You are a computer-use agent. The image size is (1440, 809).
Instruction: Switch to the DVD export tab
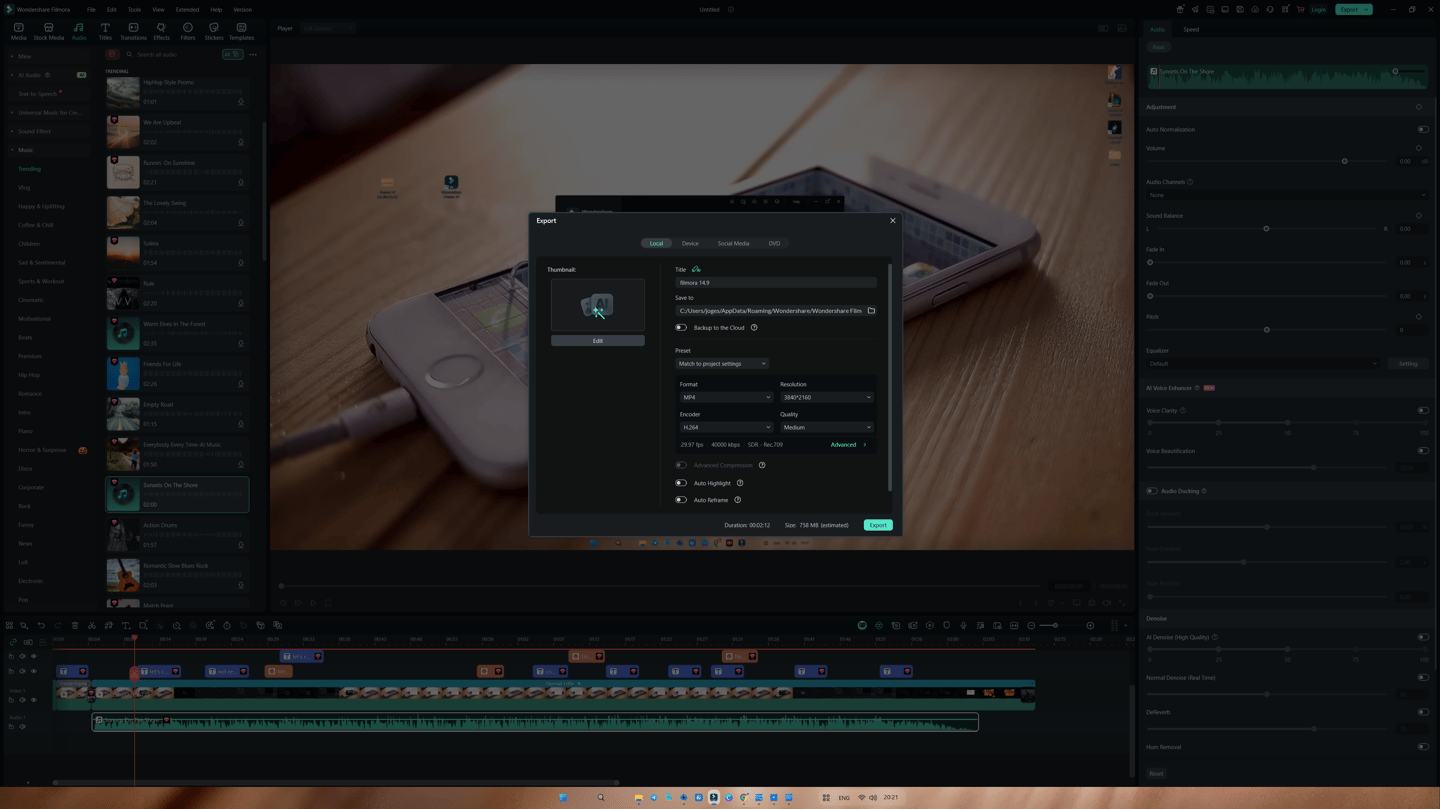click(774, 243)
